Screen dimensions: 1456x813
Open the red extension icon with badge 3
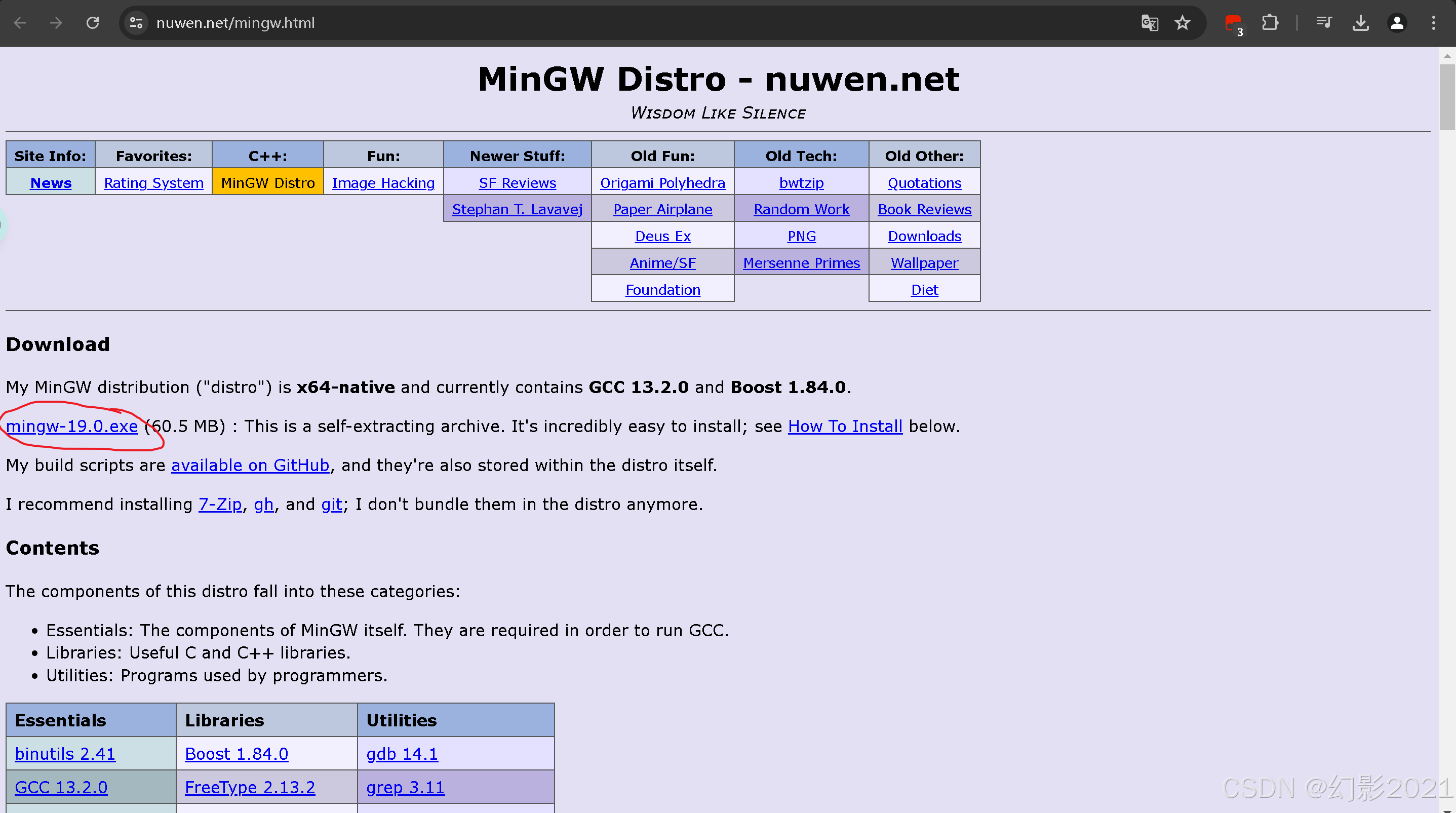[x=1233, y=24]
